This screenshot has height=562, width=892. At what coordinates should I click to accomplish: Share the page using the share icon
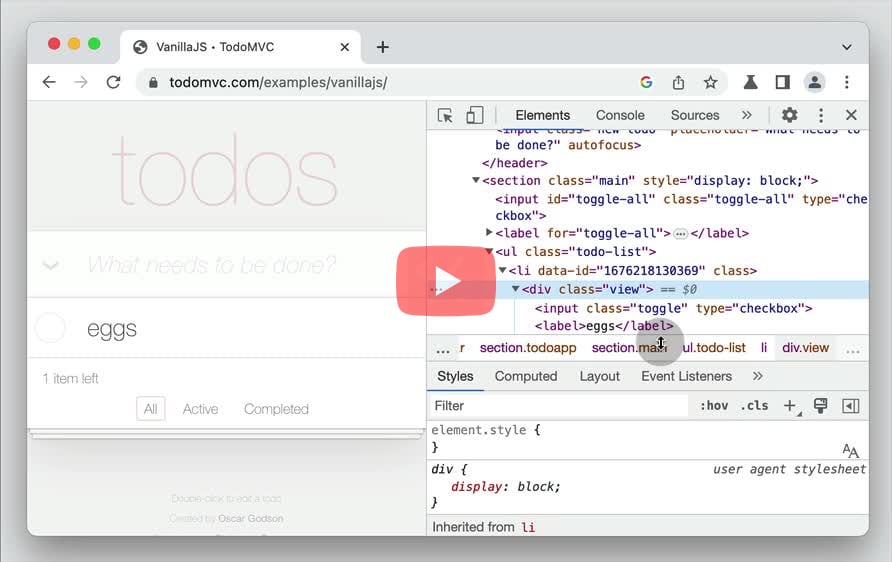tap(678, 82)
